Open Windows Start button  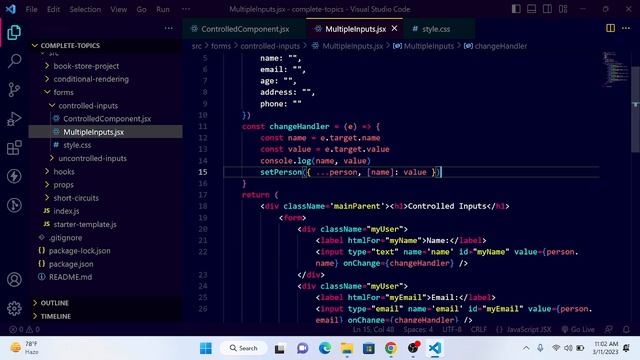[206, 348]
